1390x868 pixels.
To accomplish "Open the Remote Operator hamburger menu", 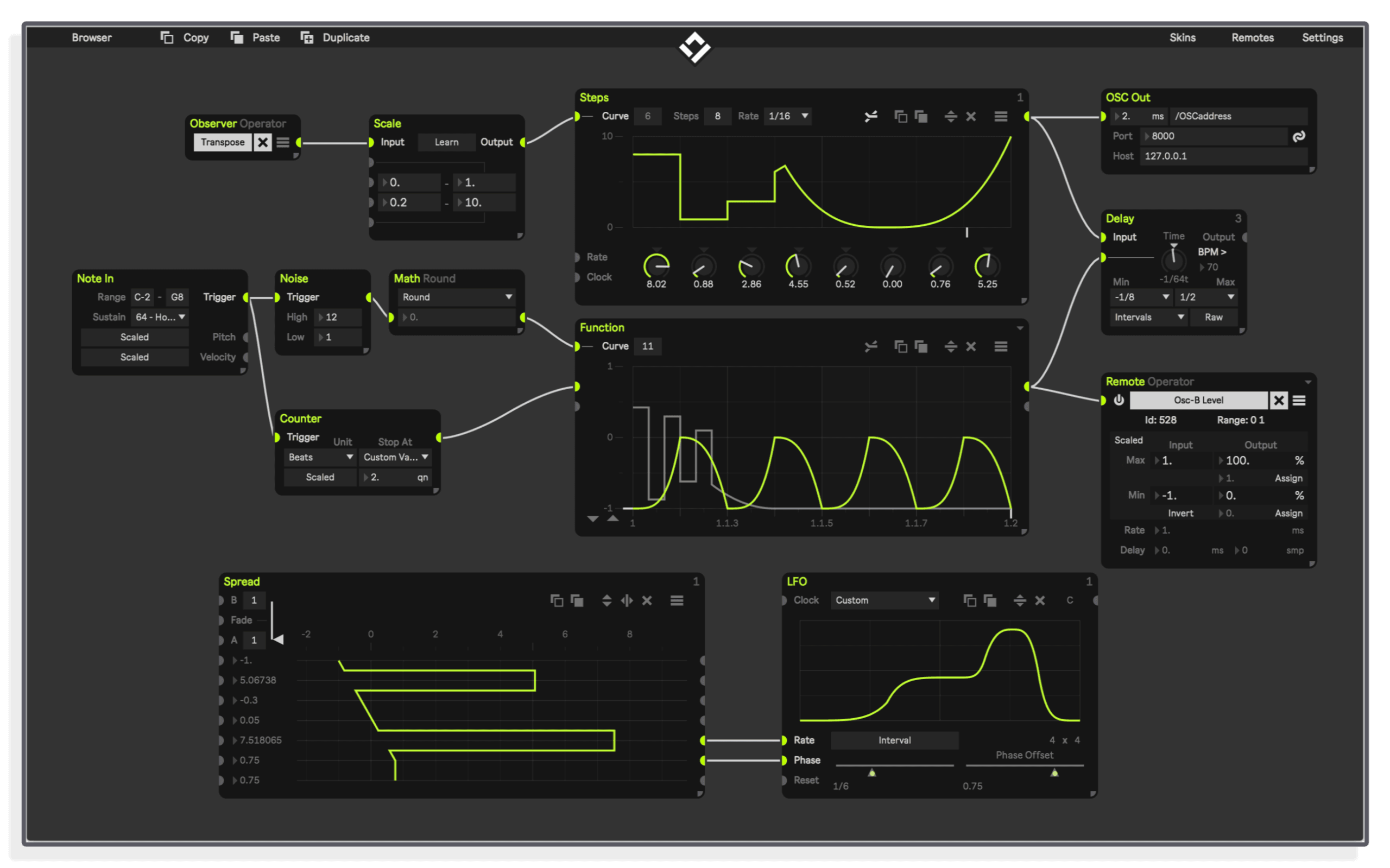I will coord(1299,400).
